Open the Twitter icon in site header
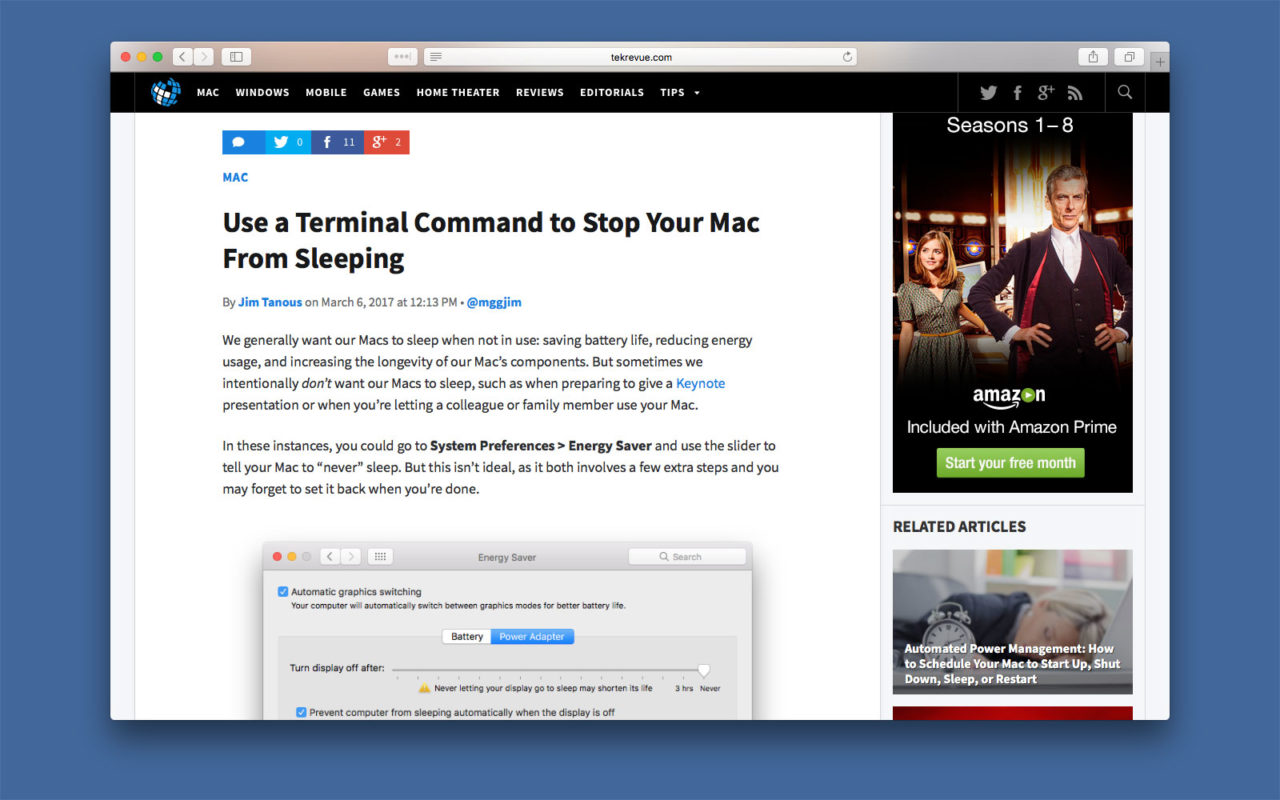The width and height of the screenshot is (1280, 800). pyautogui.click(x=989, y=92)
